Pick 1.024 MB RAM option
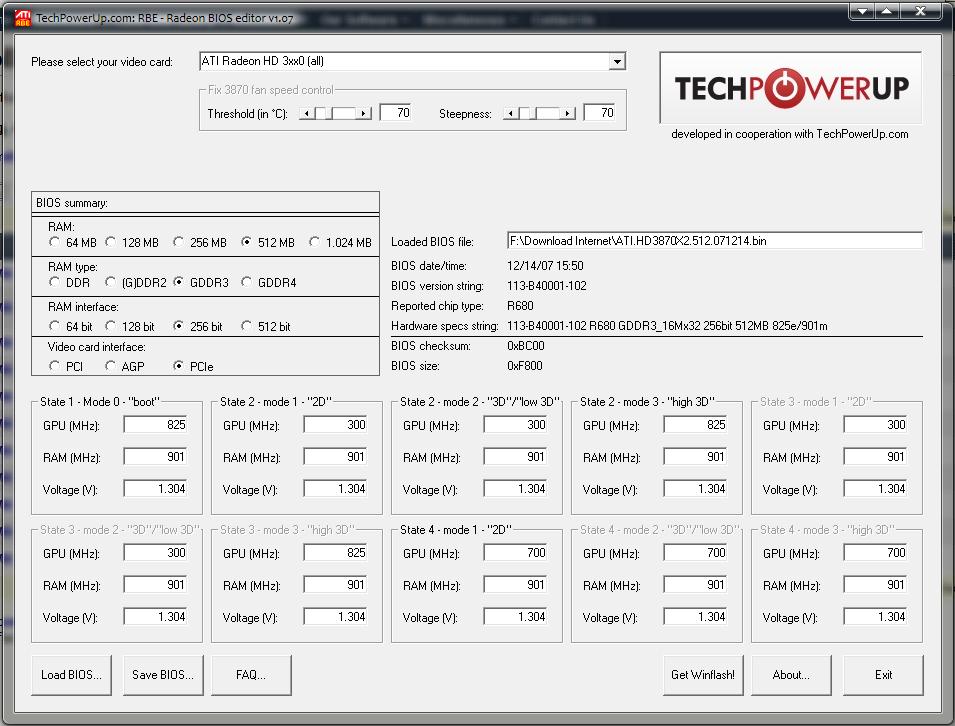 (x=314, y=242)
